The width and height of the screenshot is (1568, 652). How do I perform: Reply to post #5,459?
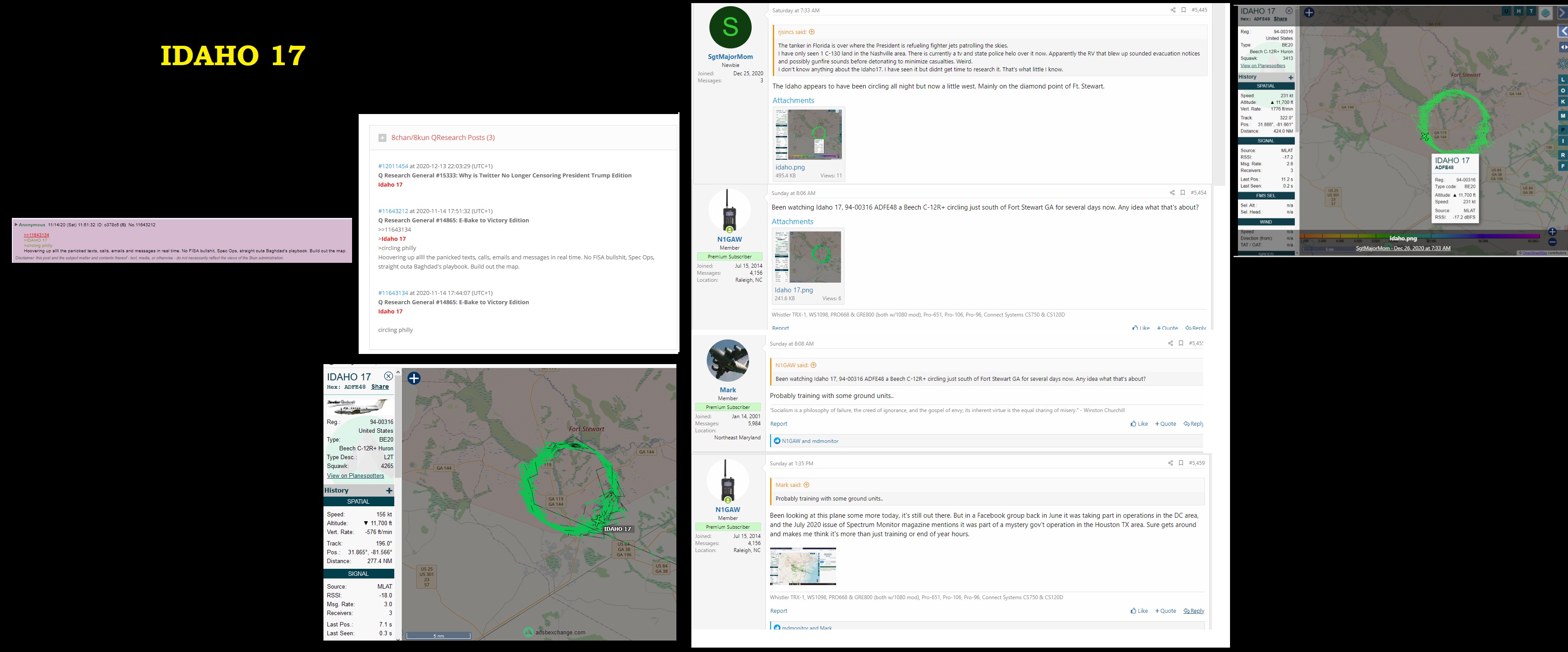click(1193, 611)
